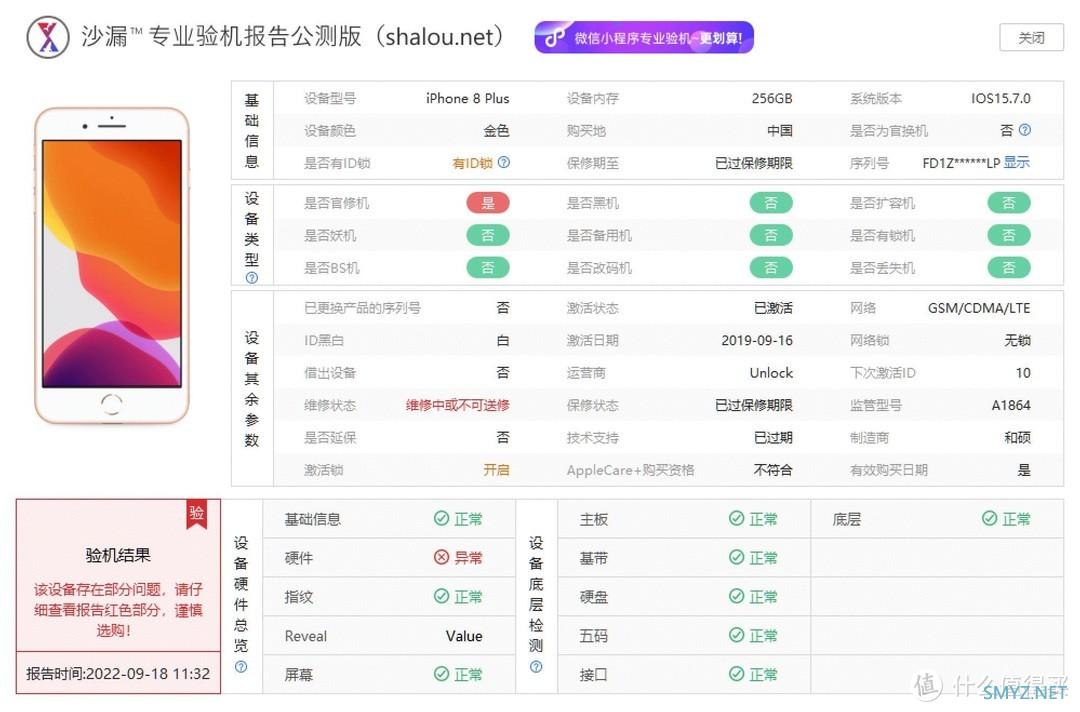Image resolution: width=1080 pixels, height=712 pixels.
Task: Click the green 否 badge for 是否备用机
Action: click(771, 235)
